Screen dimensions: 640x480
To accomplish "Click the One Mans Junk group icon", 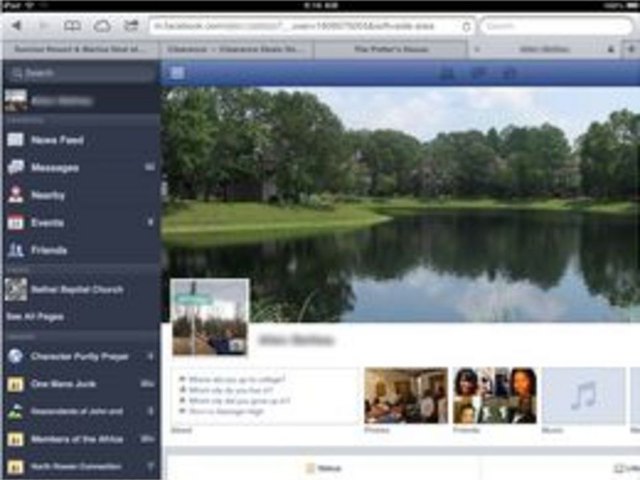I will tap(16, 384).
